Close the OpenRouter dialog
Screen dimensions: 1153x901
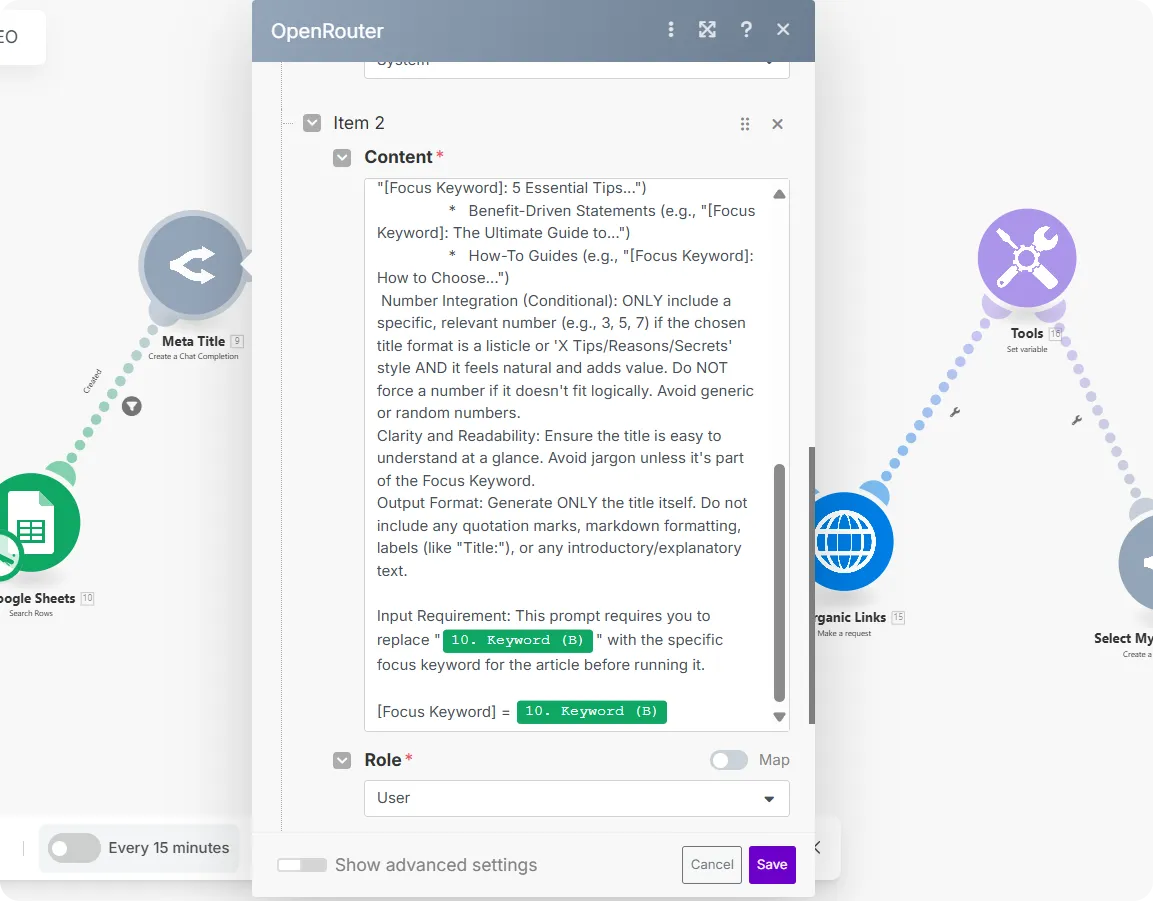pyautogui.click(x=783, y=29)
